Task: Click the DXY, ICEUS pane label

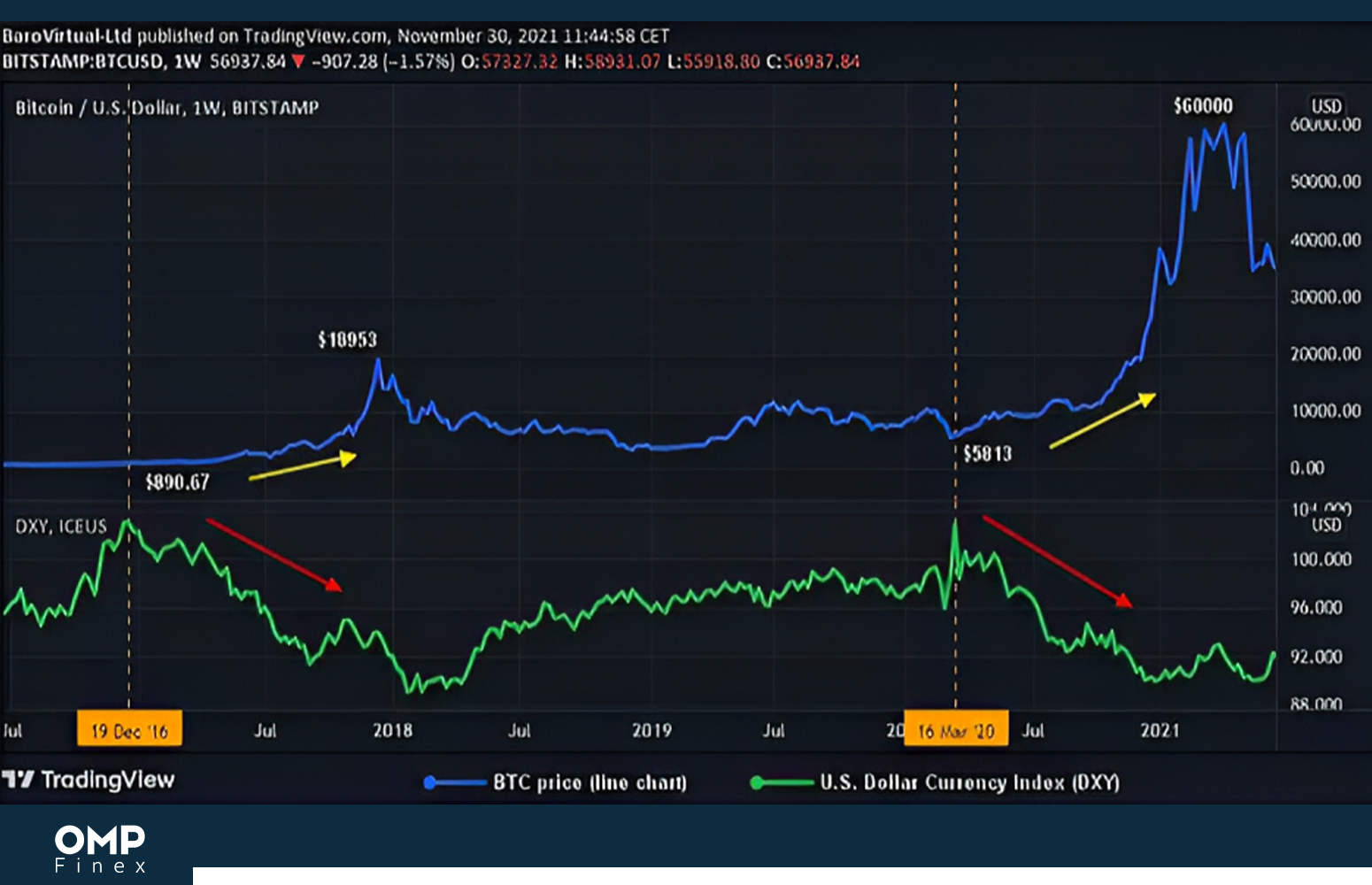Action: coord(61,527)
